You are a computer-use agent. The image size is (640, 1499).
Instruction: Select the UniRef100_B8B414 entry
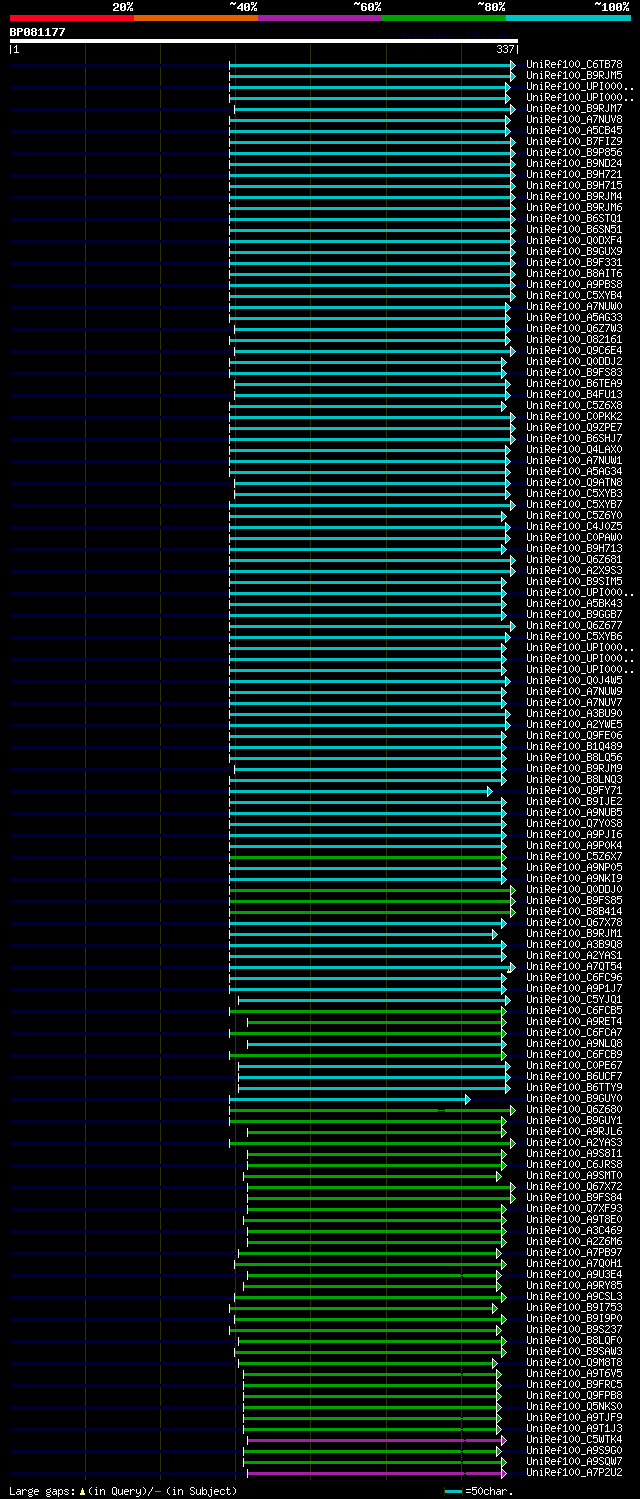(574, 911)
